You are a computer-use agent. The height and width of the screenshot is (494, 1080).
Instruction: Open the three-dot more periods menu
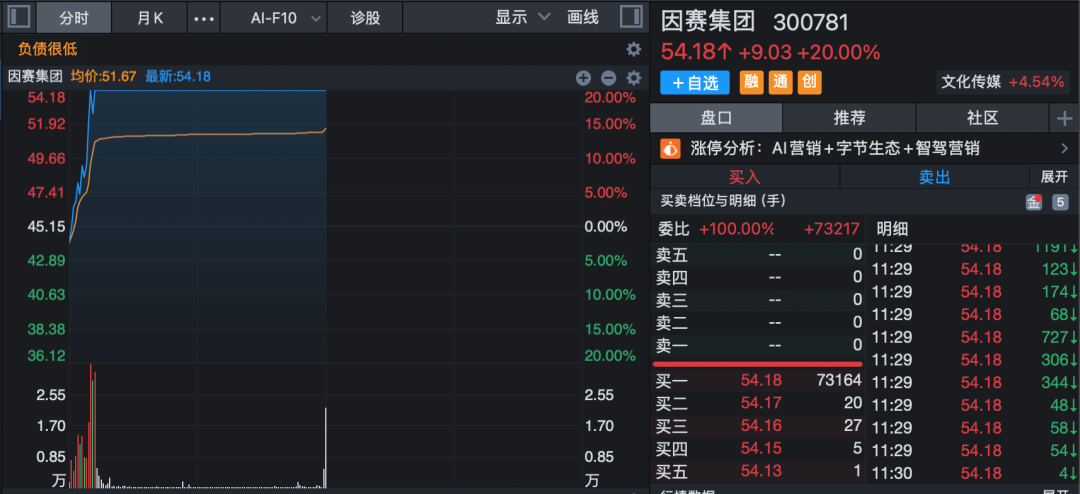click(203, 18)
